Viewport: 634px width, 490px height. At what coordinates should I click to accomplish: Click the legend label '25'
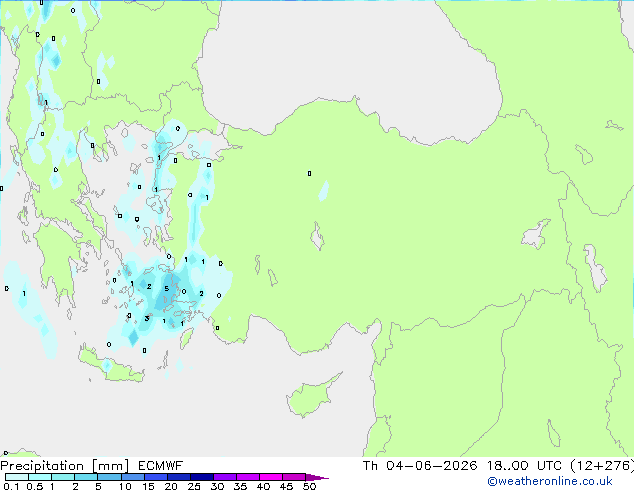(194, 486)
